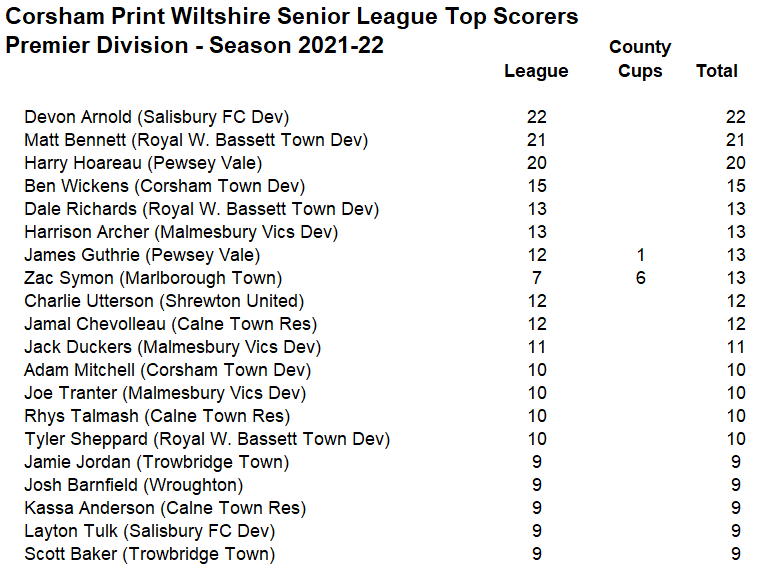This screenshot has width=780, height=565.
Task: Select Harrison Archer (Malmesbury Vics Dev)
Action: coord(181,233)
